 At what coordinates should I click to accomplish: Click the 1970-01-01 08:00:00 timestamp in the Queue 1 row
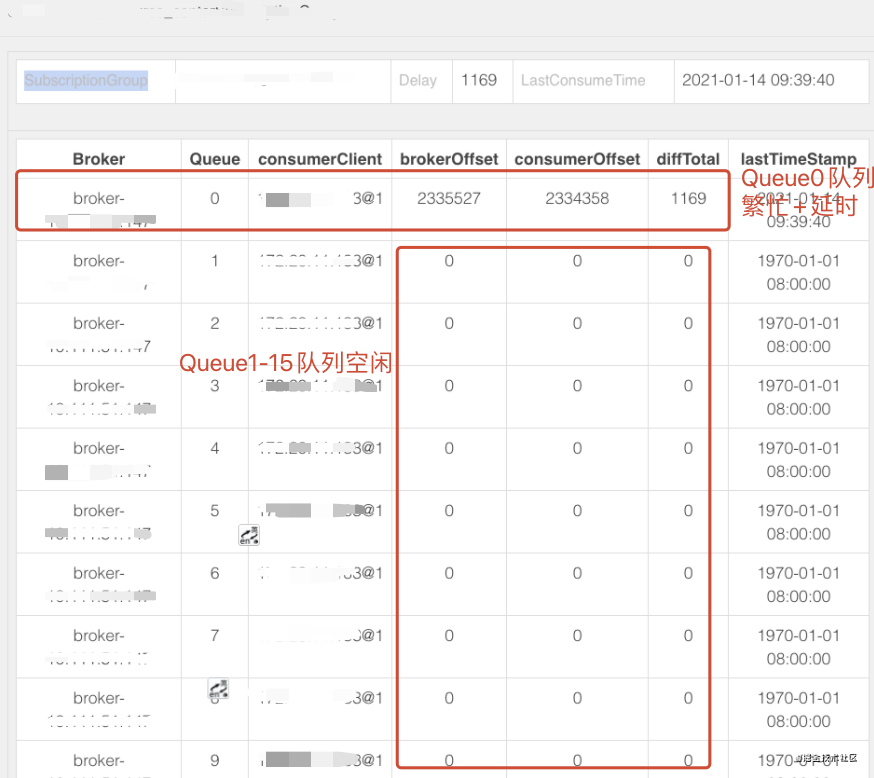[798, 273]
